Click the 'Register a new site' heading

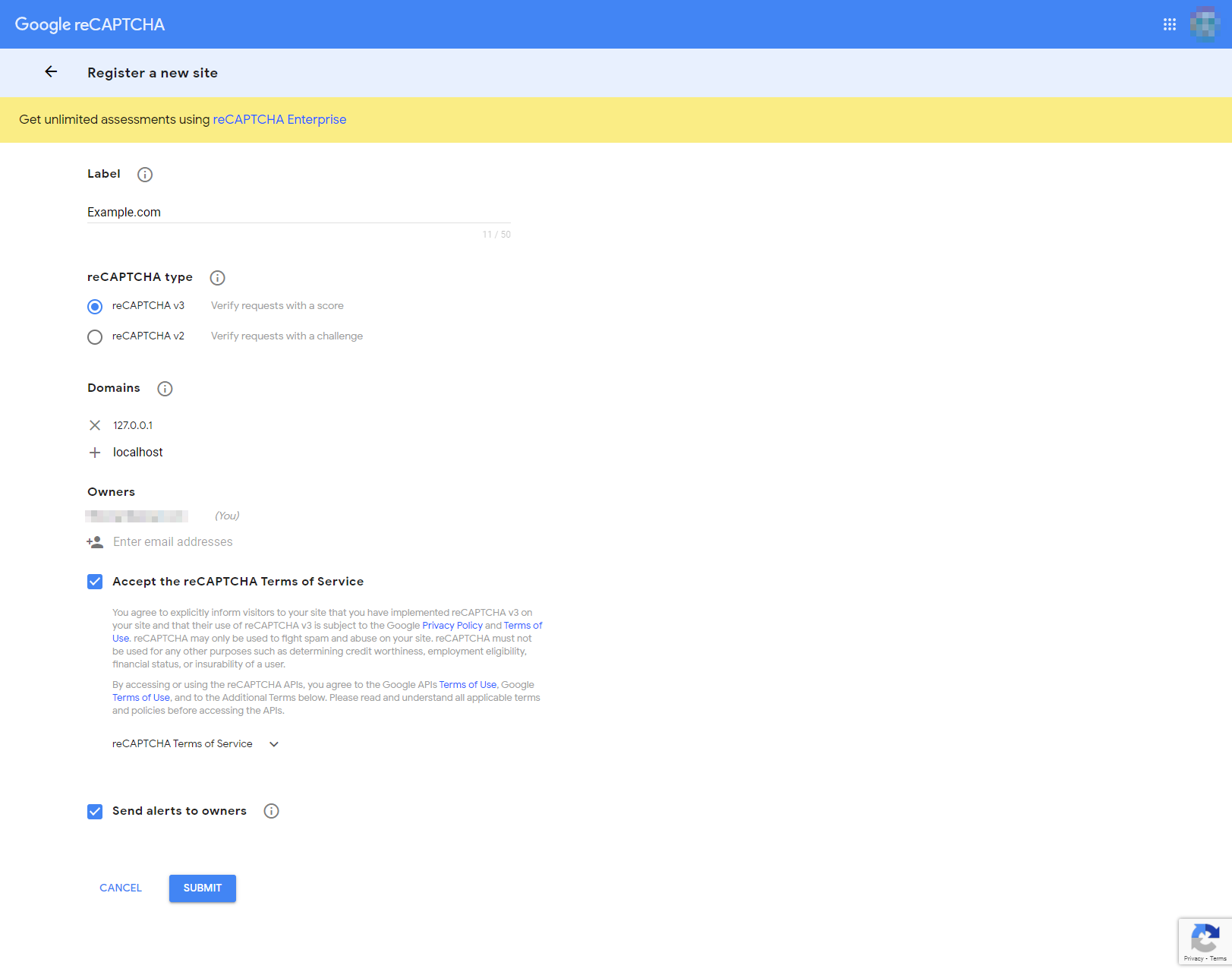coord(153,73)
